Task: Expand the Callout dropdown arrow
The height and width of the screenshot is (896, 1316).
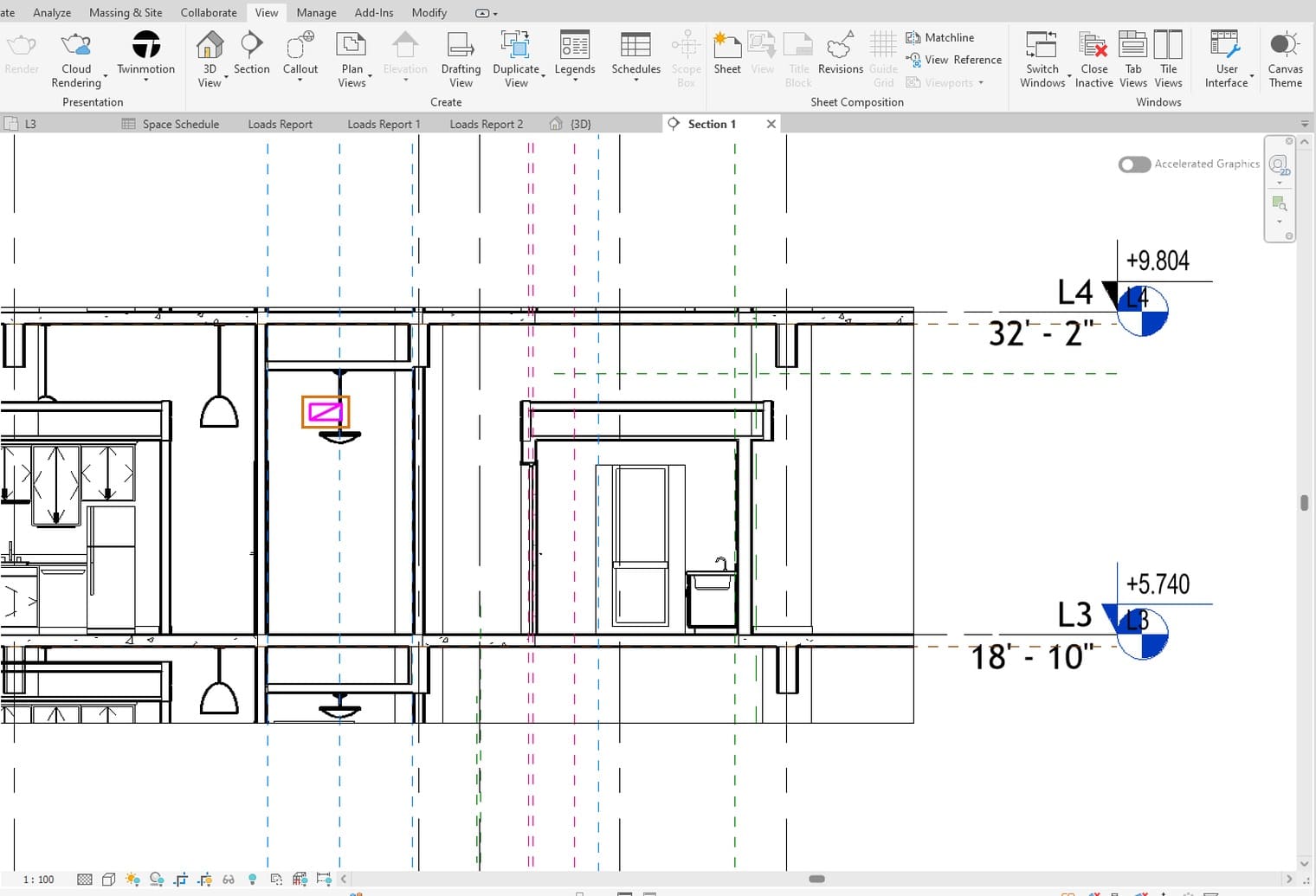Action: 300,81
